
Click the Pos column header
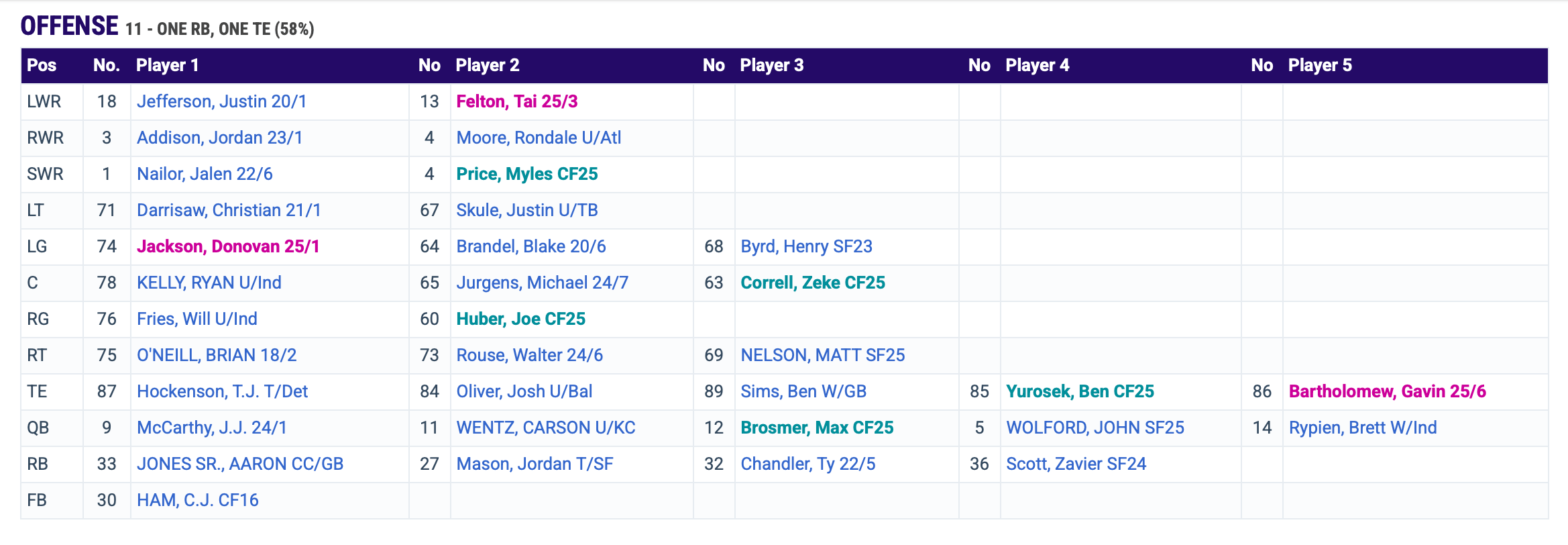pos(42,65)
